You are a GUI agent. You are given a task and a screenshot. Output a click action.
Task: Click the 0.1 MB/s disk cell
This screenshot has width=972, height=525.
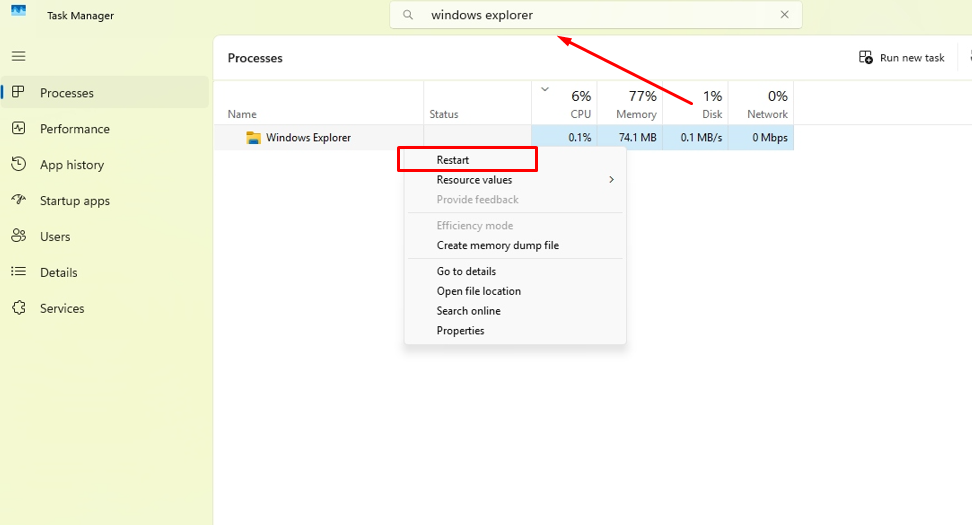[x=696, y=138]
